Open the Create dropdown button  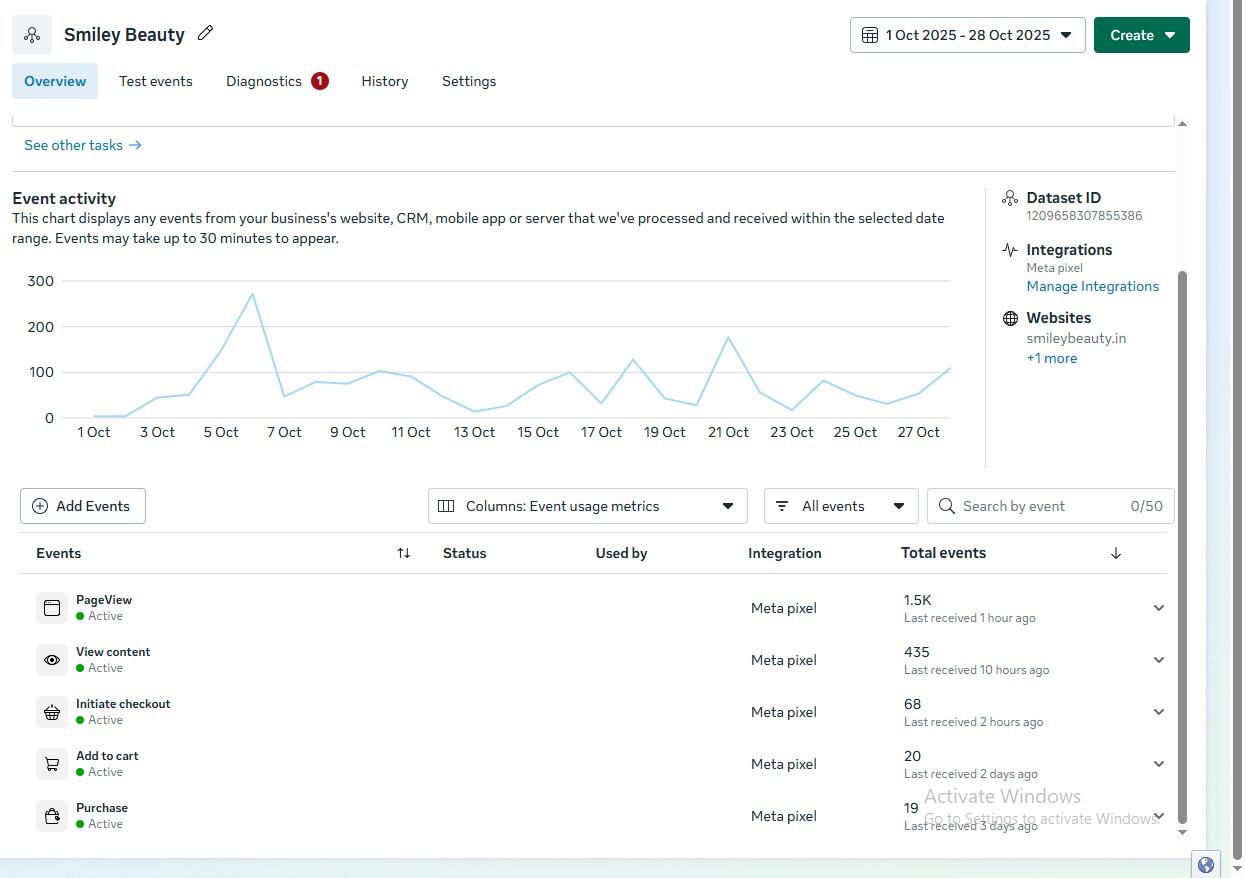pyautogui.click(x=1141, y=35)
